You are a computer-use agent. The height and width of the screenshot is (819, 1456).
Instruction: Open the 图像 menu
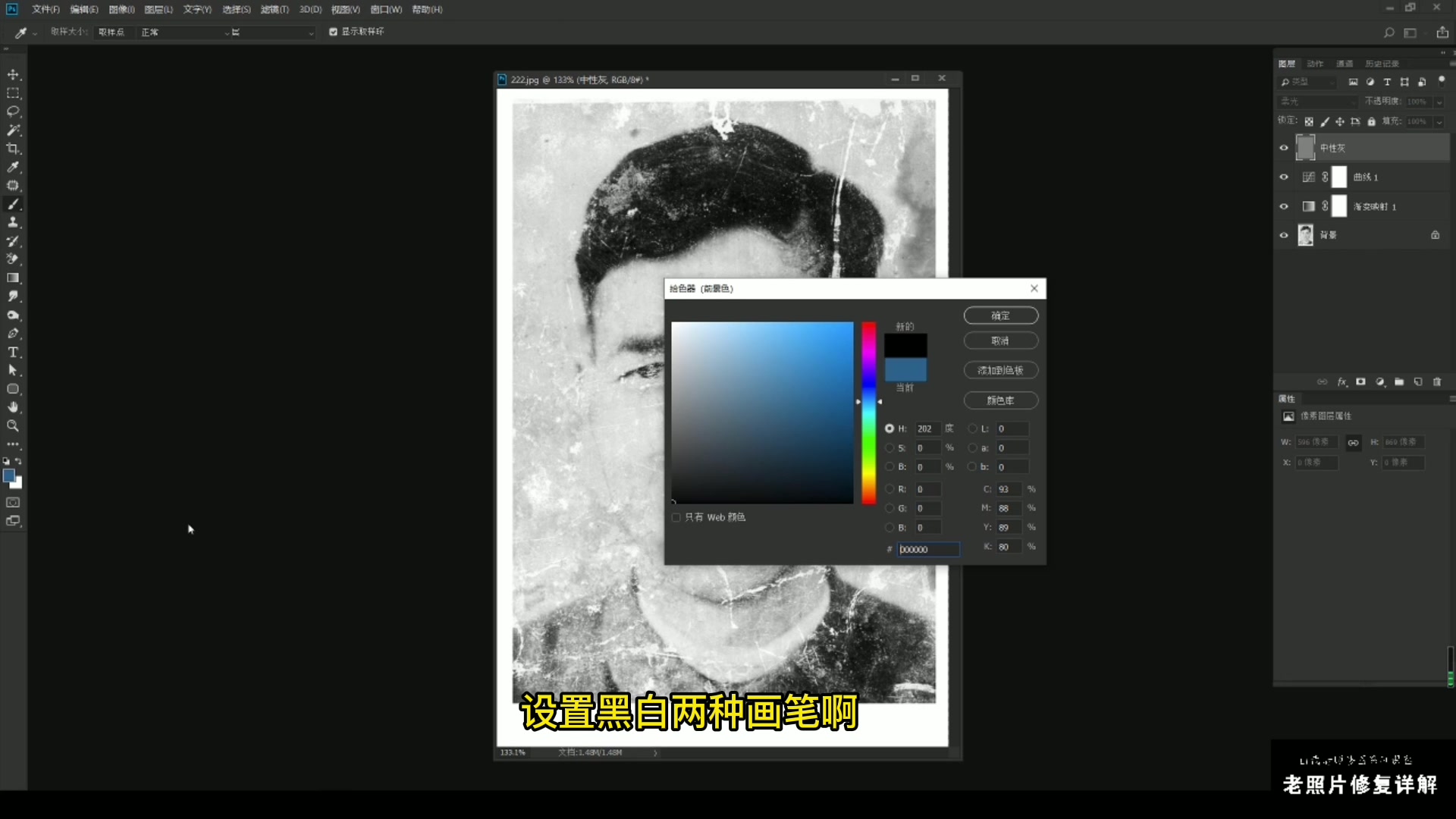119,9
